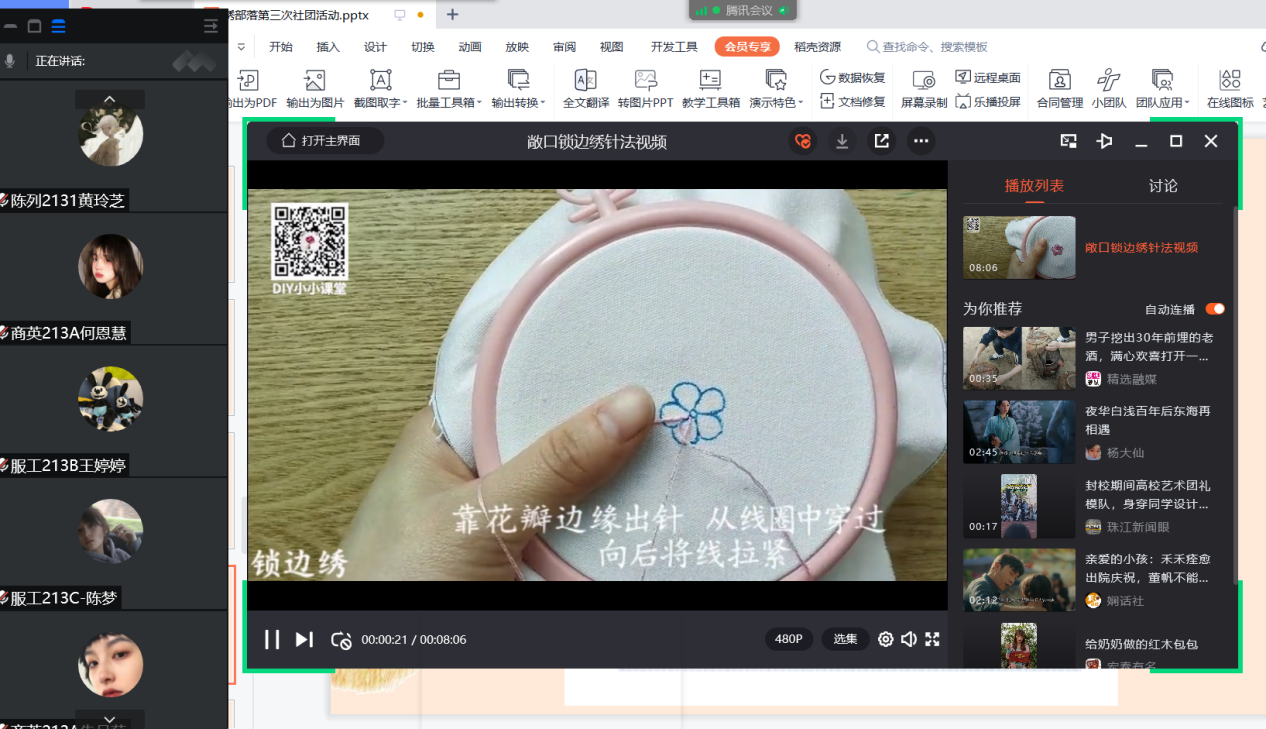Open playlist item 敞口锁边绣针法视频
The image size is (1266, 729).
click(1141, 247)
